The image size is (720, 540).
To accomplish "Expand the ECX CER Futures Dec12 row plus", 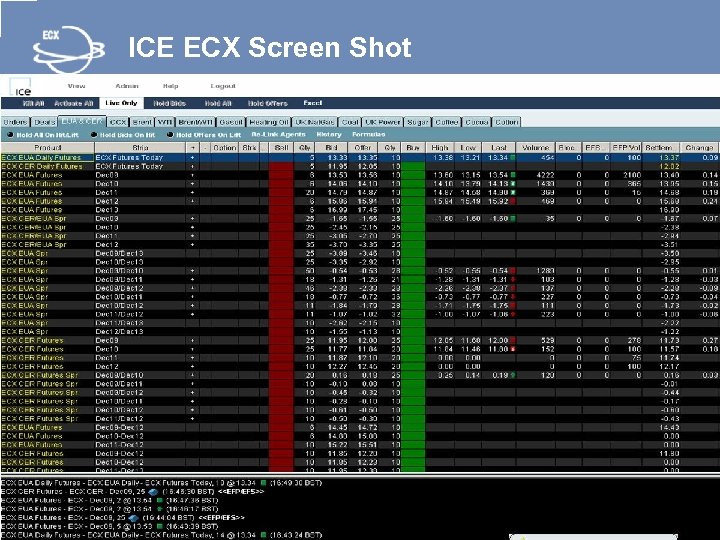I will (x=192, y=366).
